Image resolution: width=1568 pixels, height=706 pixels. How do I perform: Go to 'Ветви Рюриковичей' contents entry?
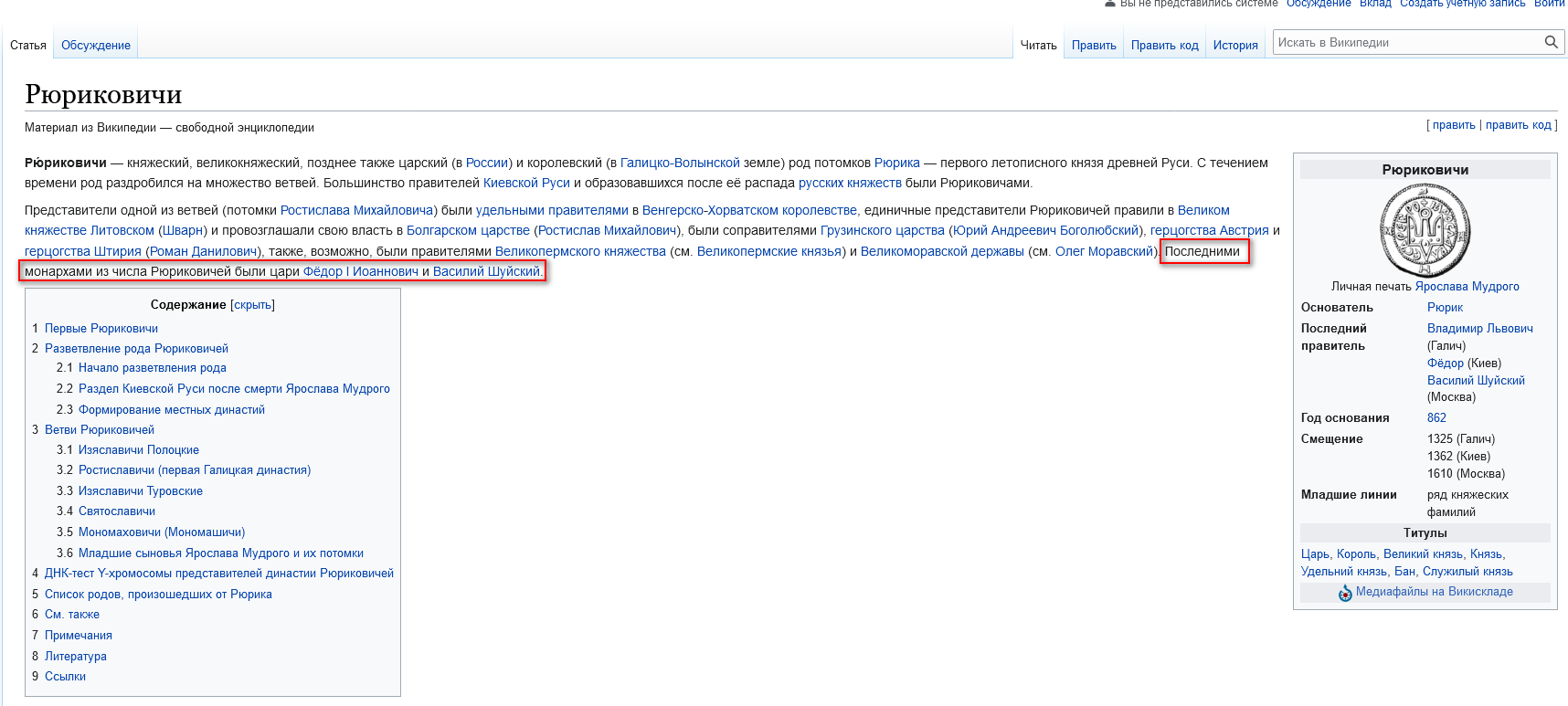(x=100, y=430)
